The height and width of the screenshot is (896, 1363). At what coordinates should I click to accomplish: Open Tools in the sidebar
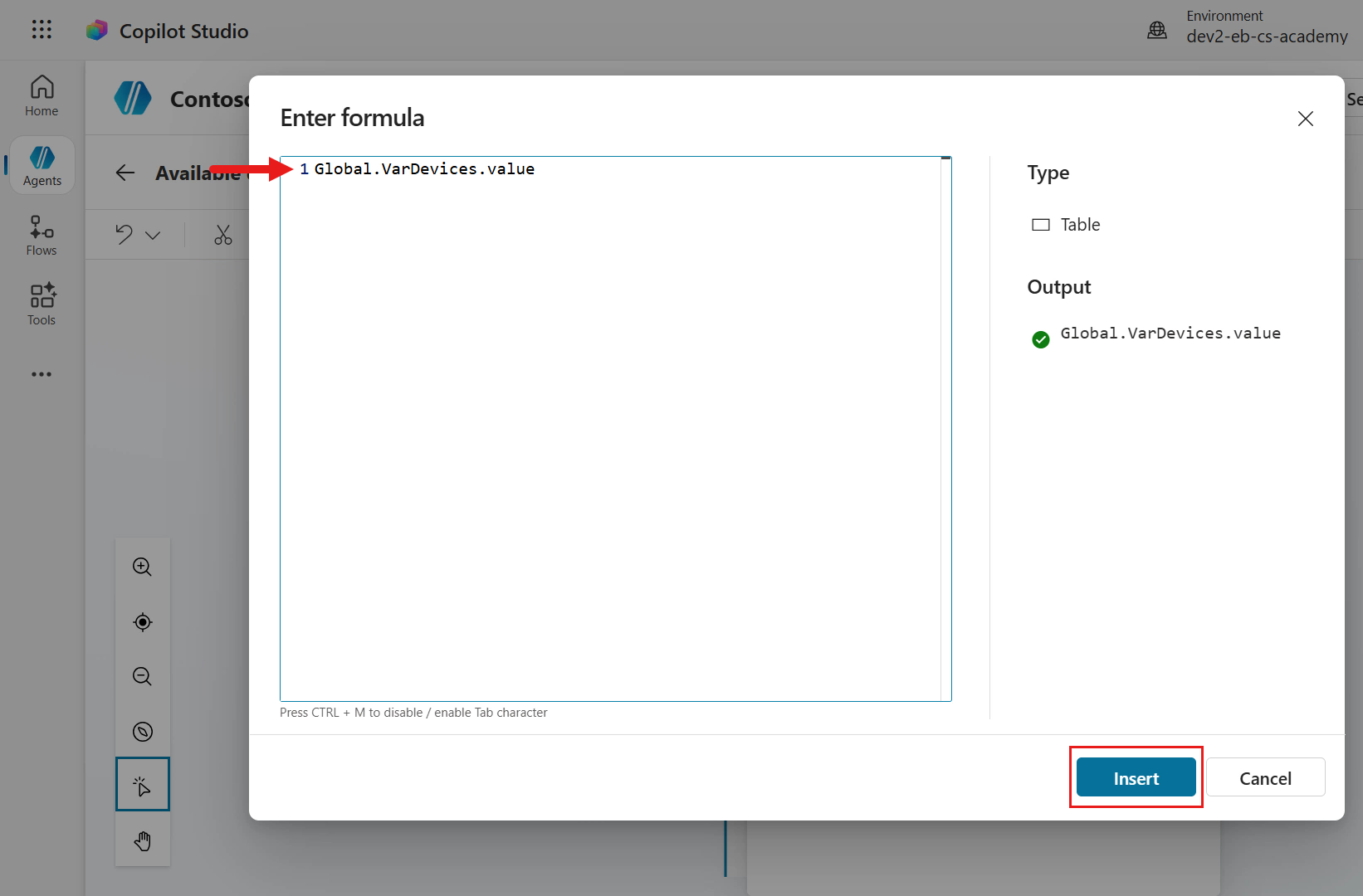pyautogui.click(x=42, y=304)
